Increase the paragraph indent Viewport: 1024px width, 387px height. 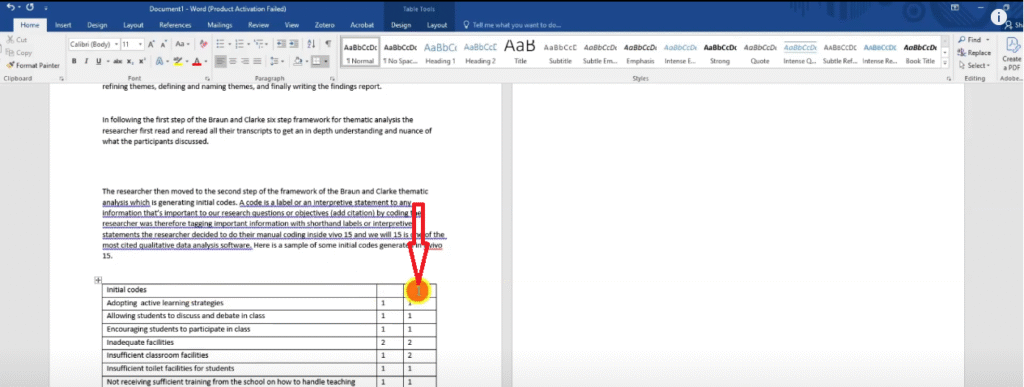coord(295,44)
